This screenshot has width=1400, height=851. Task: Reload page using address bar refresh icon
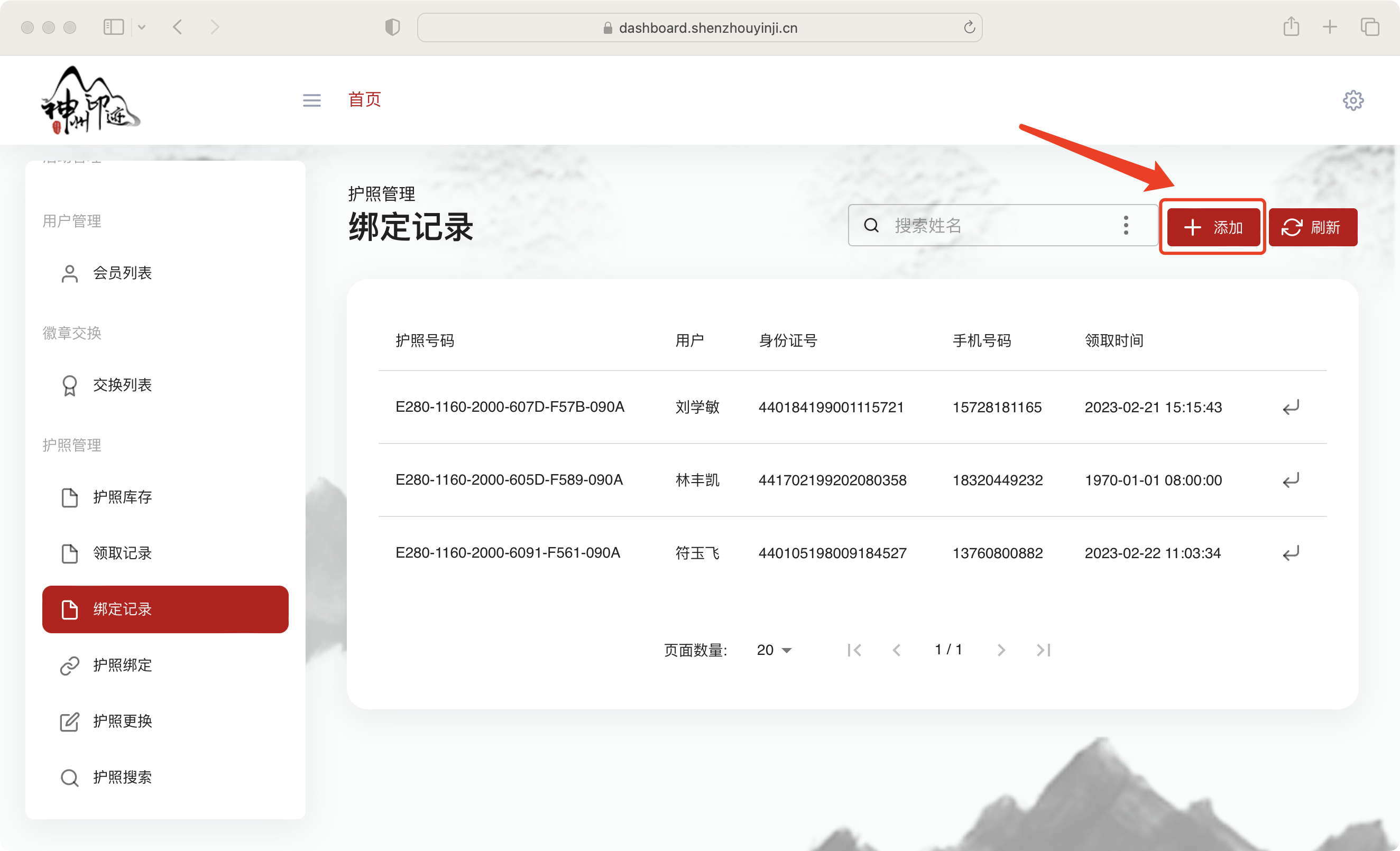click(x=969, y=27)
